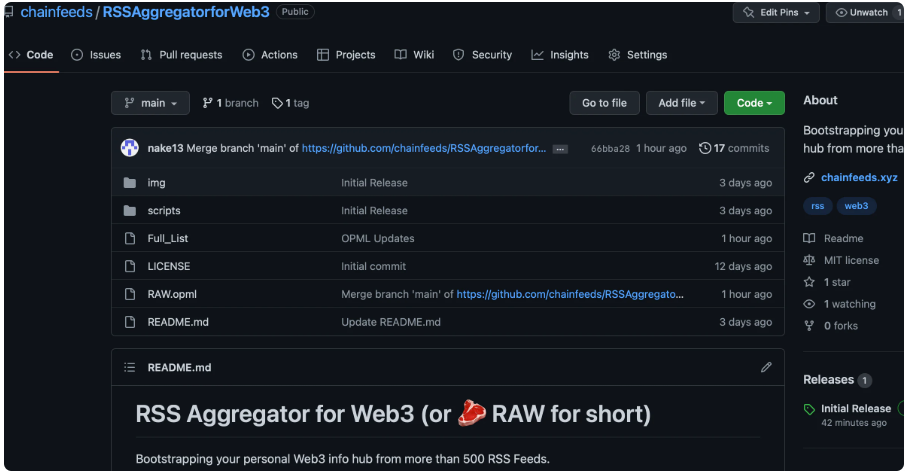Click the RAW.opml file icon
Image resolution: width=905 pixels, height=471 pixels.
click(x=130, y=294)
